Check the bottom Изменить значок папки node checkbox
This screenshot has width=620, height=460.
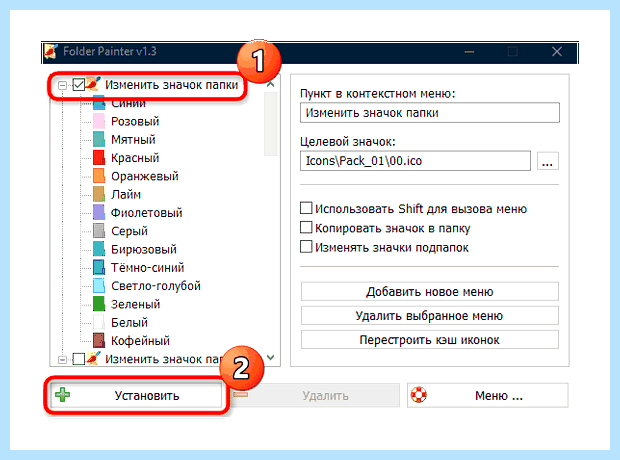pos(79,359)
